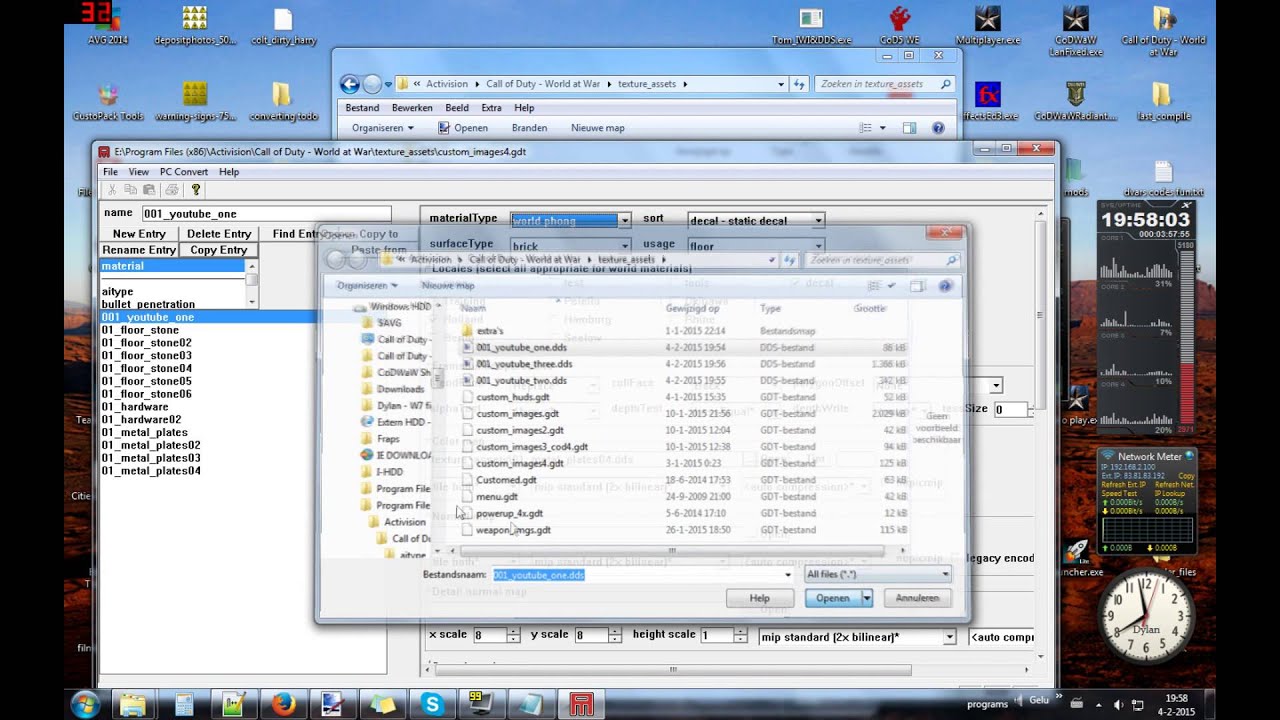Click the asset name input field
This screenshot has width=1280, height=720.
point(265,213)
